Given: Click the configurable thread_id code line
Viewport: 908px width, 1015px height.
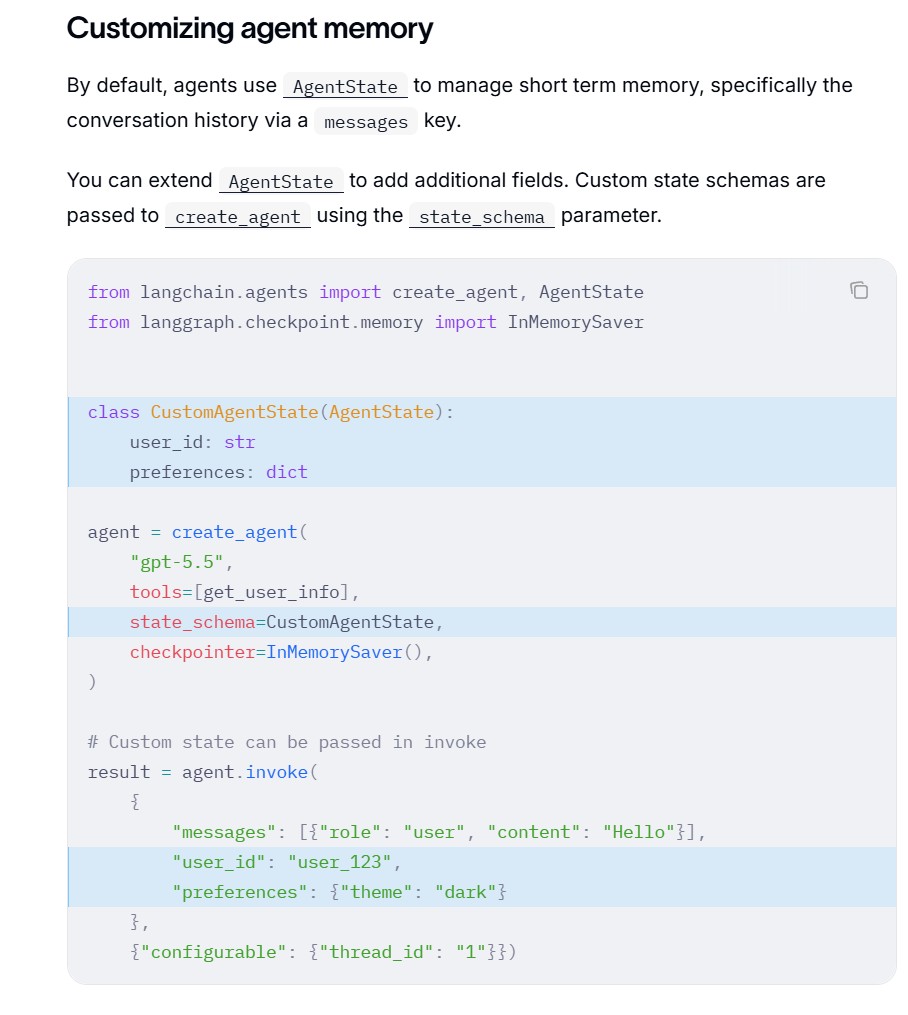Looking at the screenshot, I should click(323, 952).
